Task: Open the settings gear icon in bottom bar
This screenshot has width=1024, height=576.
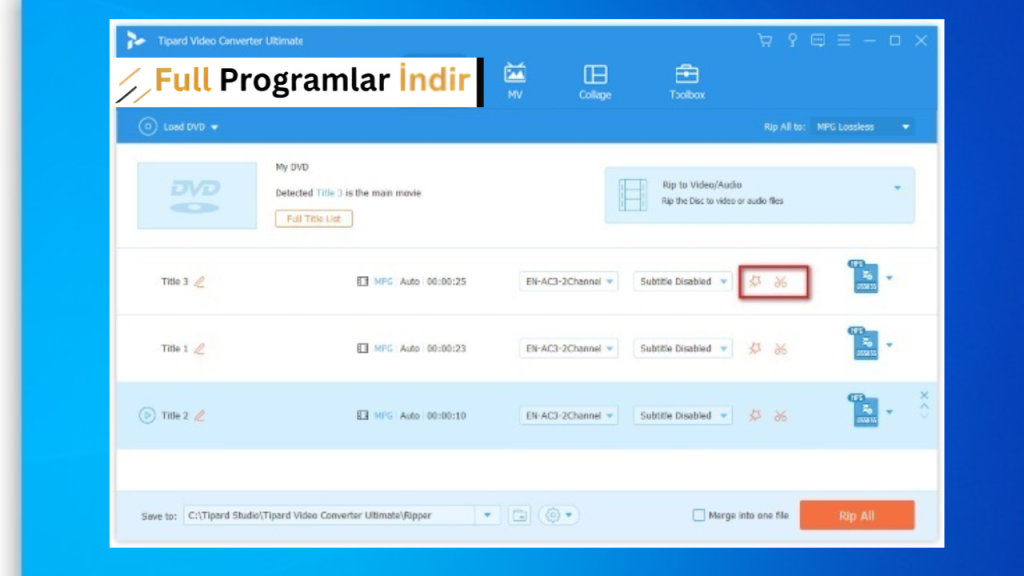Action: (x=552, y=515)
